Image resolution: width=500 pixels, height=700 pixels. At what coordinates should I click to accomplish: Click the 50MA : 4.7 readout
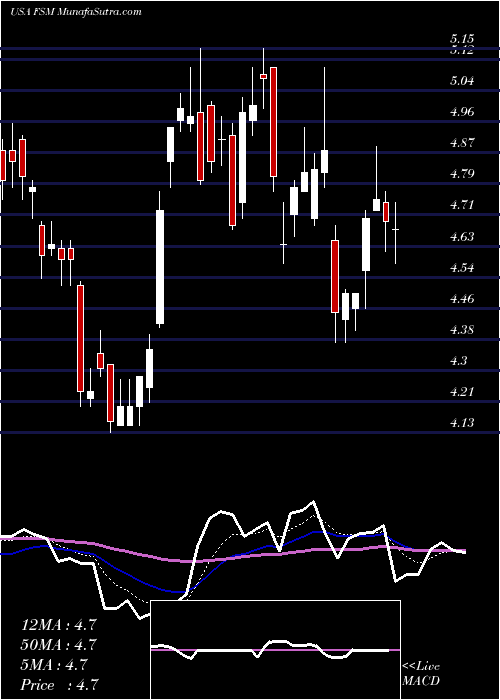coord(58,645)
